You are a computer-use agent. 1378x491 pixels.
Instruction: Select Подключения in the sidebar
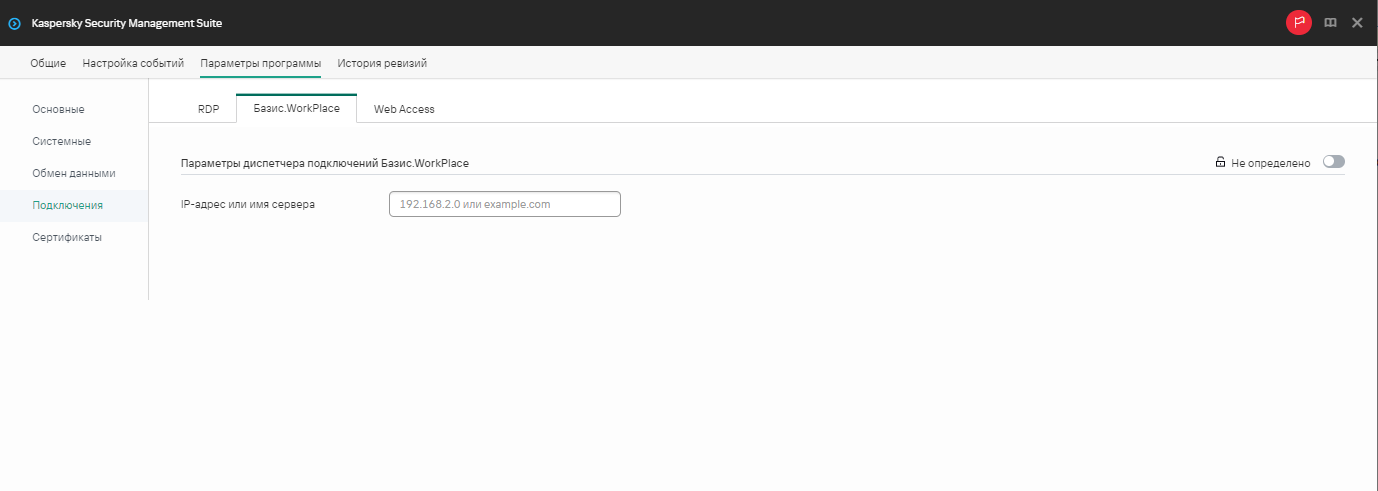pyautogui.click(x=67, y=205)
